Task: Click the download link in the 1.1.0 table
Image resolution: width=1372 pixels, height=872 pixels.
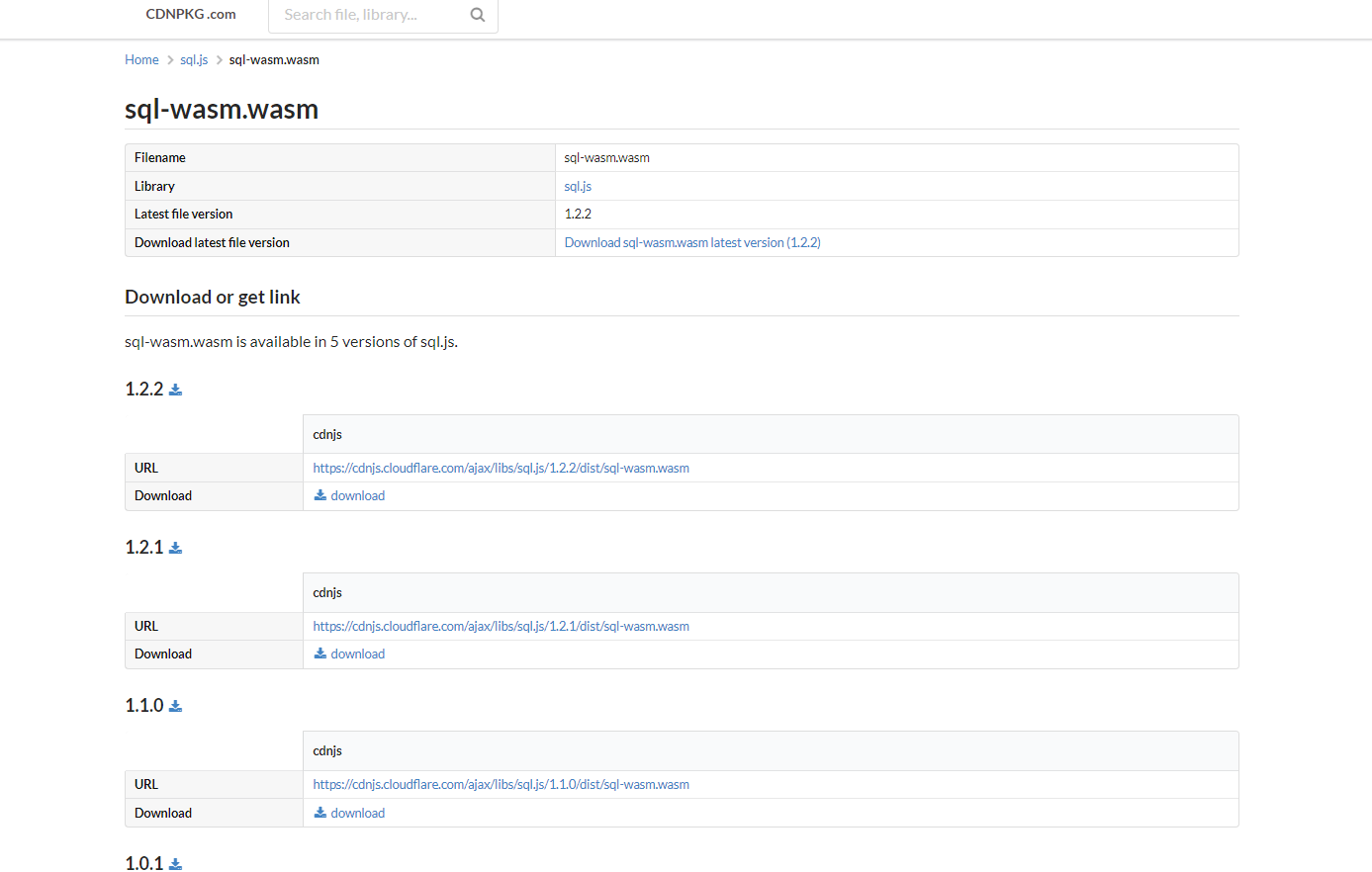Action: (358, 812)
